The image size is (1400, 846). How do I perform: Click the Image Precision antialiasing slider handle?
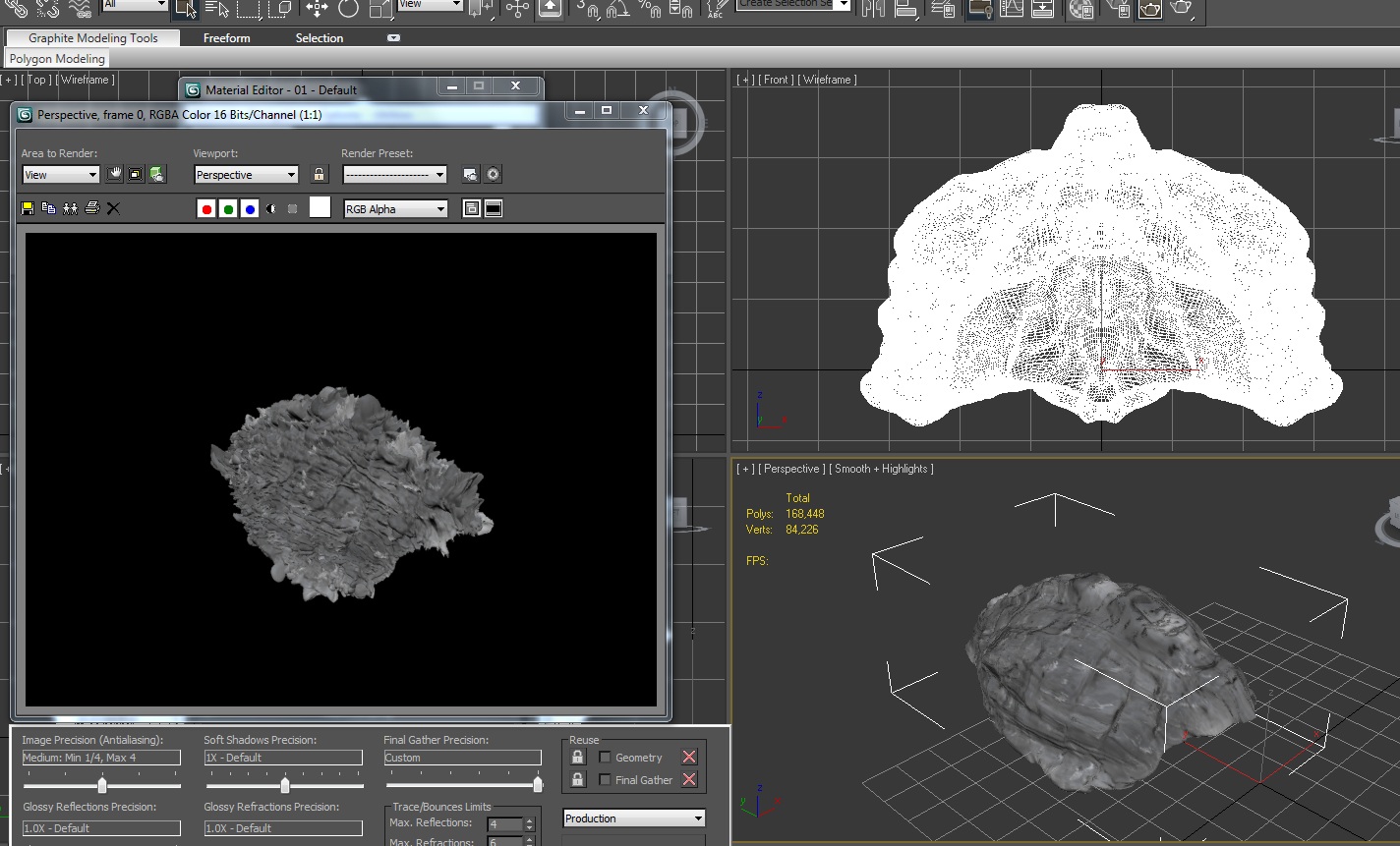102,785
